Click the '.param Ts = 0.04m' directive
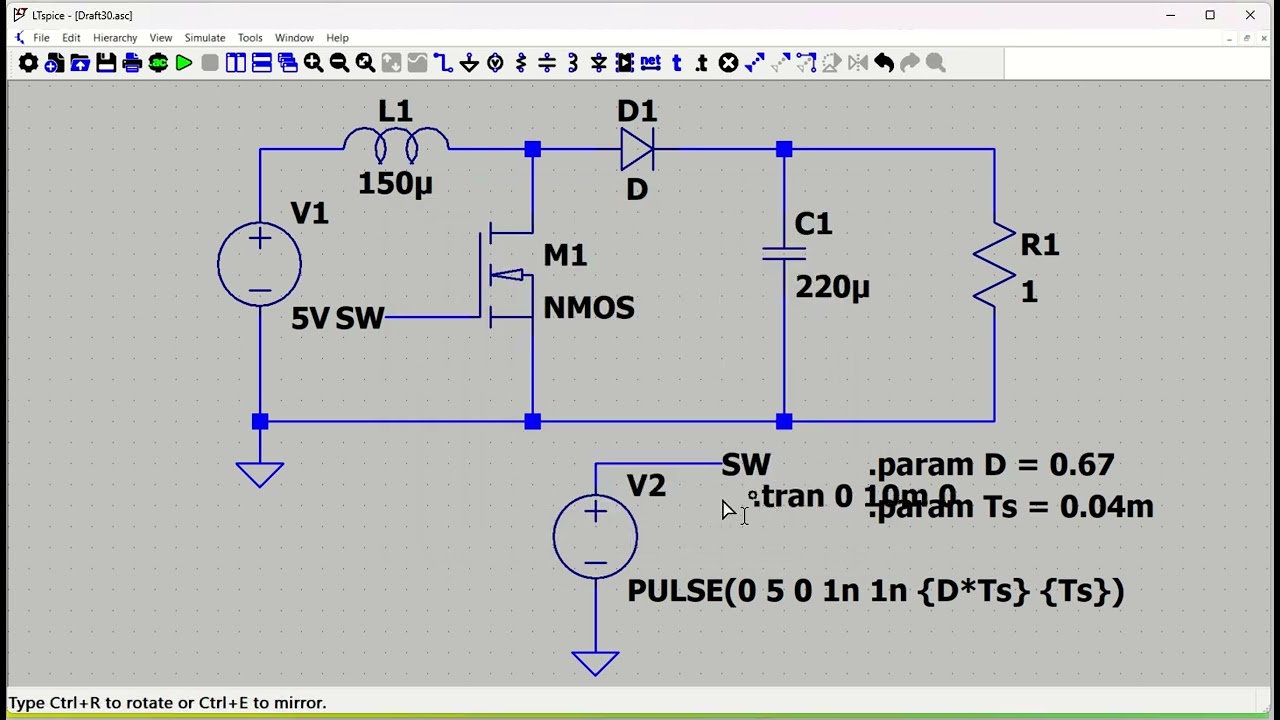The height and width of the screenshot is (720, 1280). [1011, 507]
